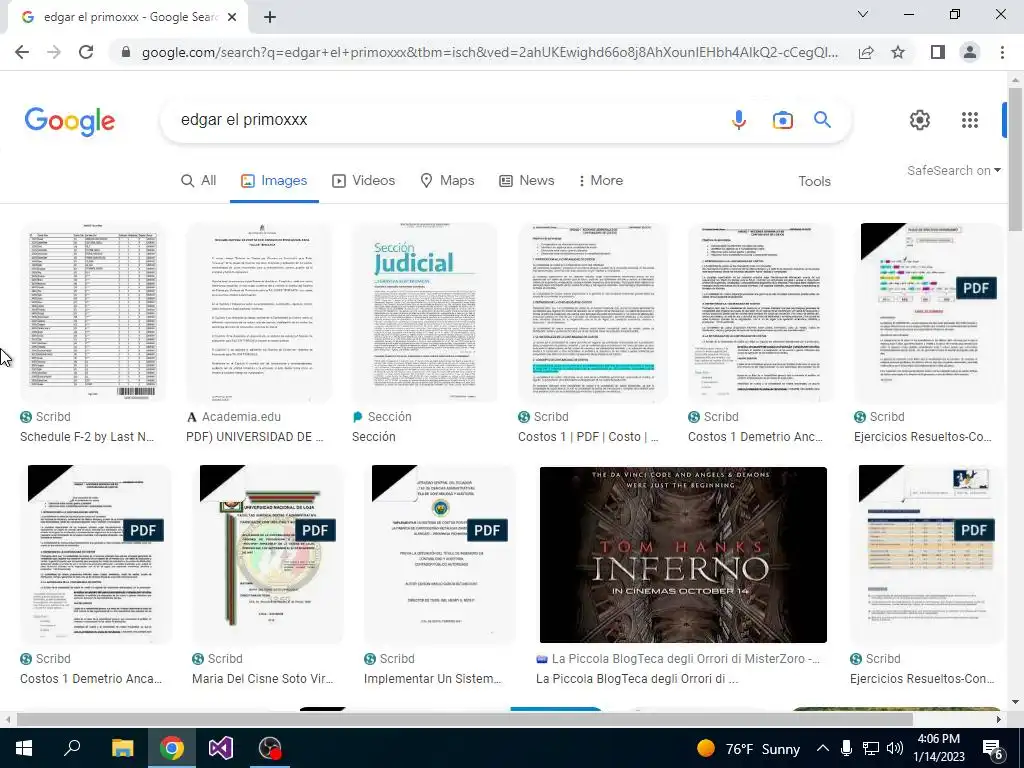The width and height of the screenshot is (1024, 768).
Task: Reload the current page
Action: click(x=86, y=52)
